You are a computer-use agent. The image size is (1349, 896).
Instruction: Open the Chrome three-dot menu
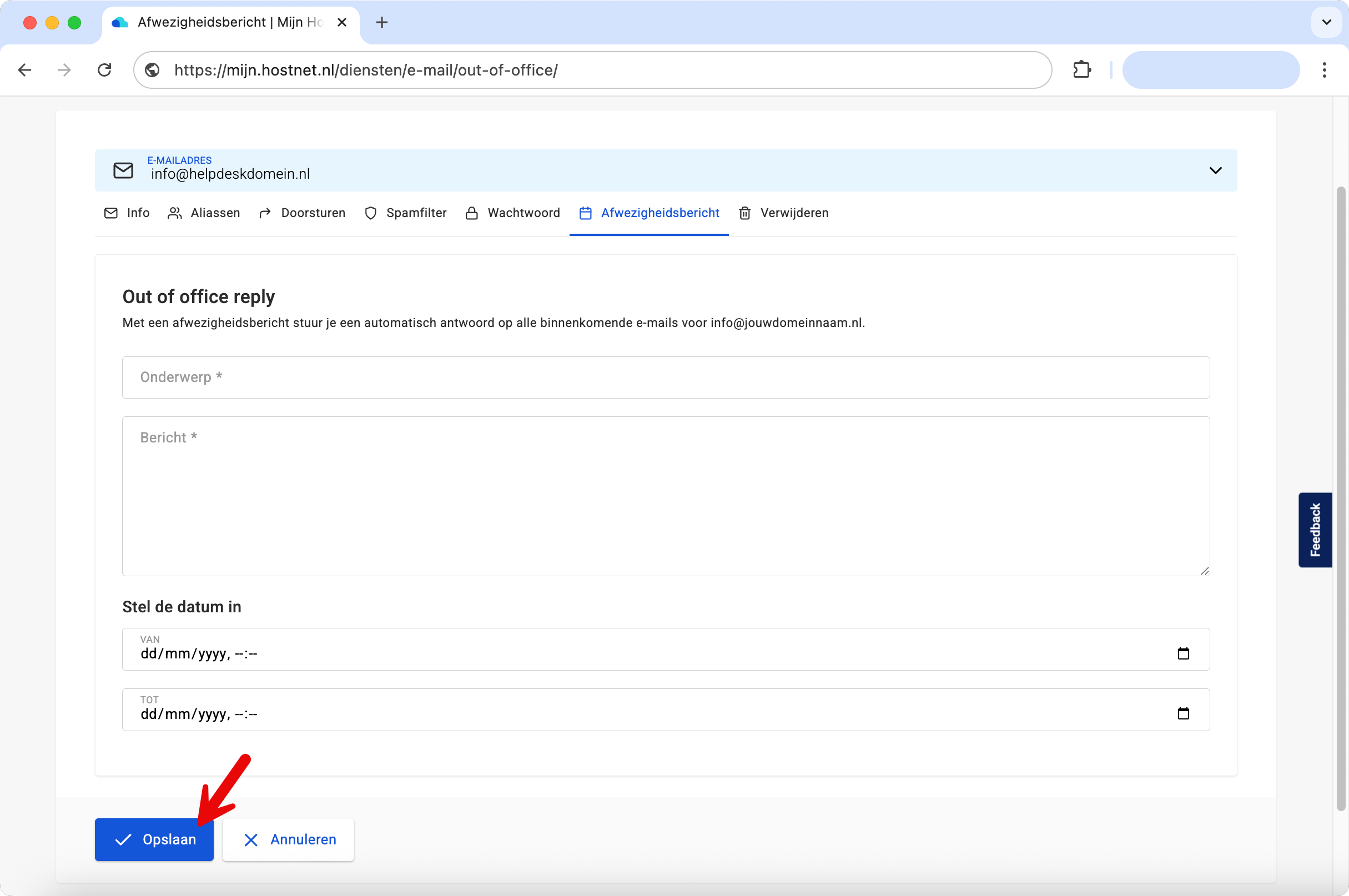1325,70
